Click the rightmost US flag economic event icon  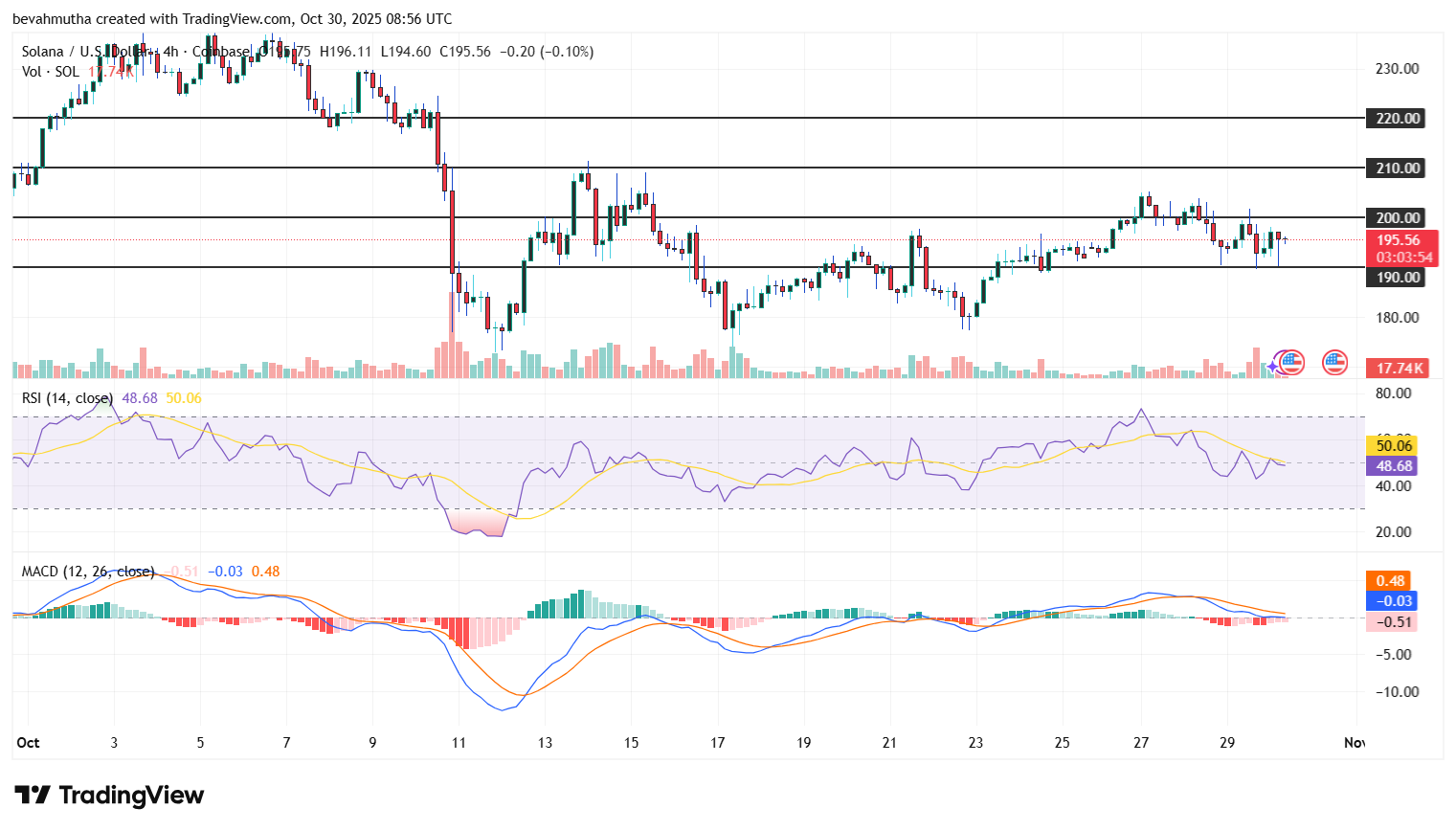pos(1334,363)
